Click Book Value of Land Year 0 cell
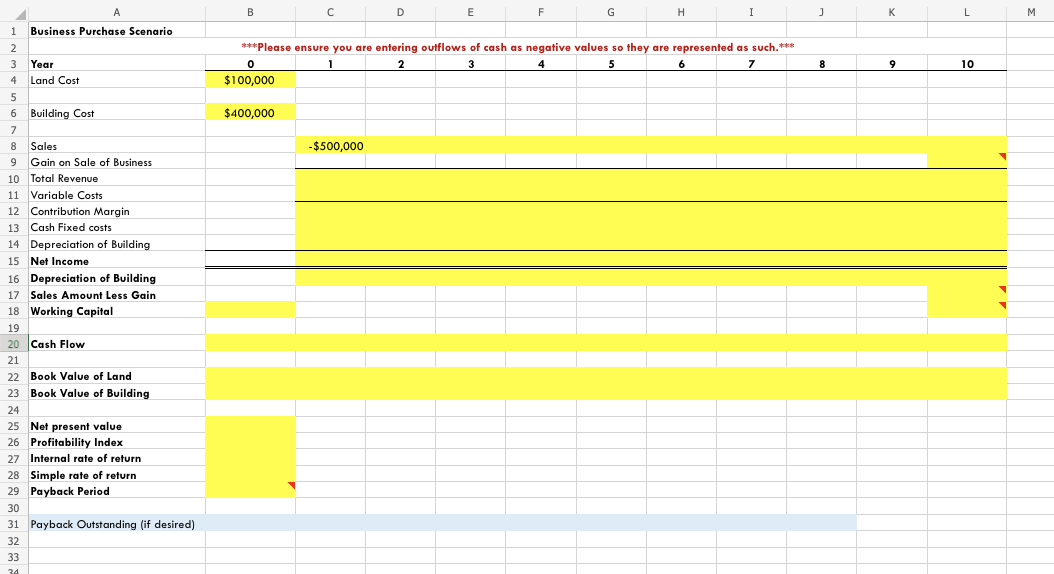Screen dimensions: 1054x574 [250, 376]
